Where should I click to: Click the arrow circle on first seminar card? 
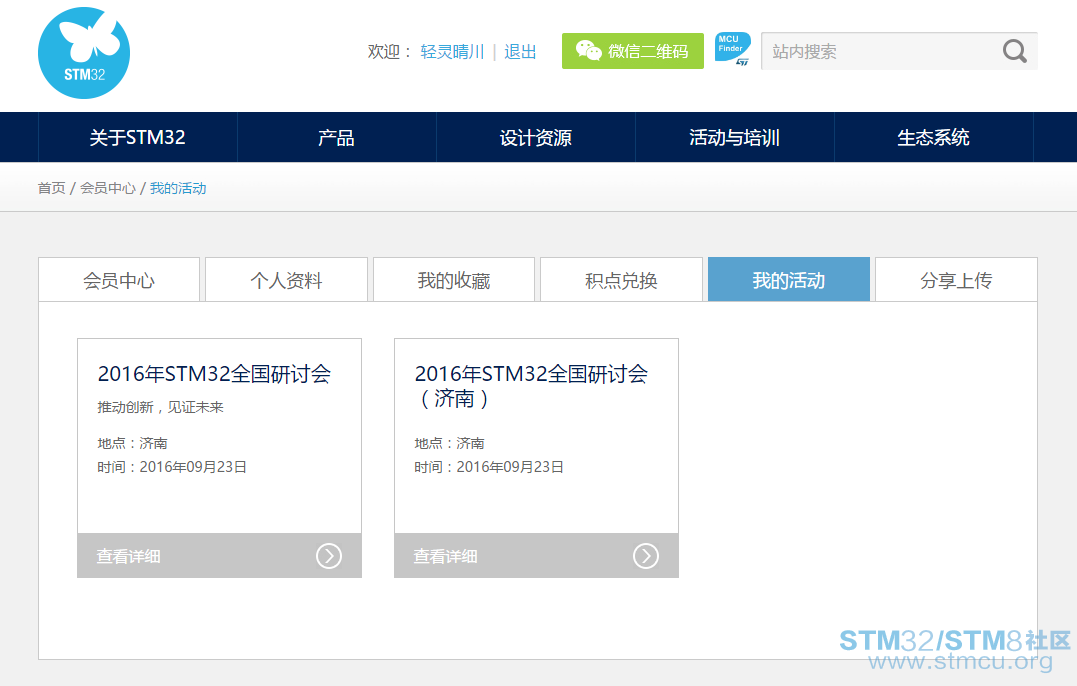(x=329, y=556)
